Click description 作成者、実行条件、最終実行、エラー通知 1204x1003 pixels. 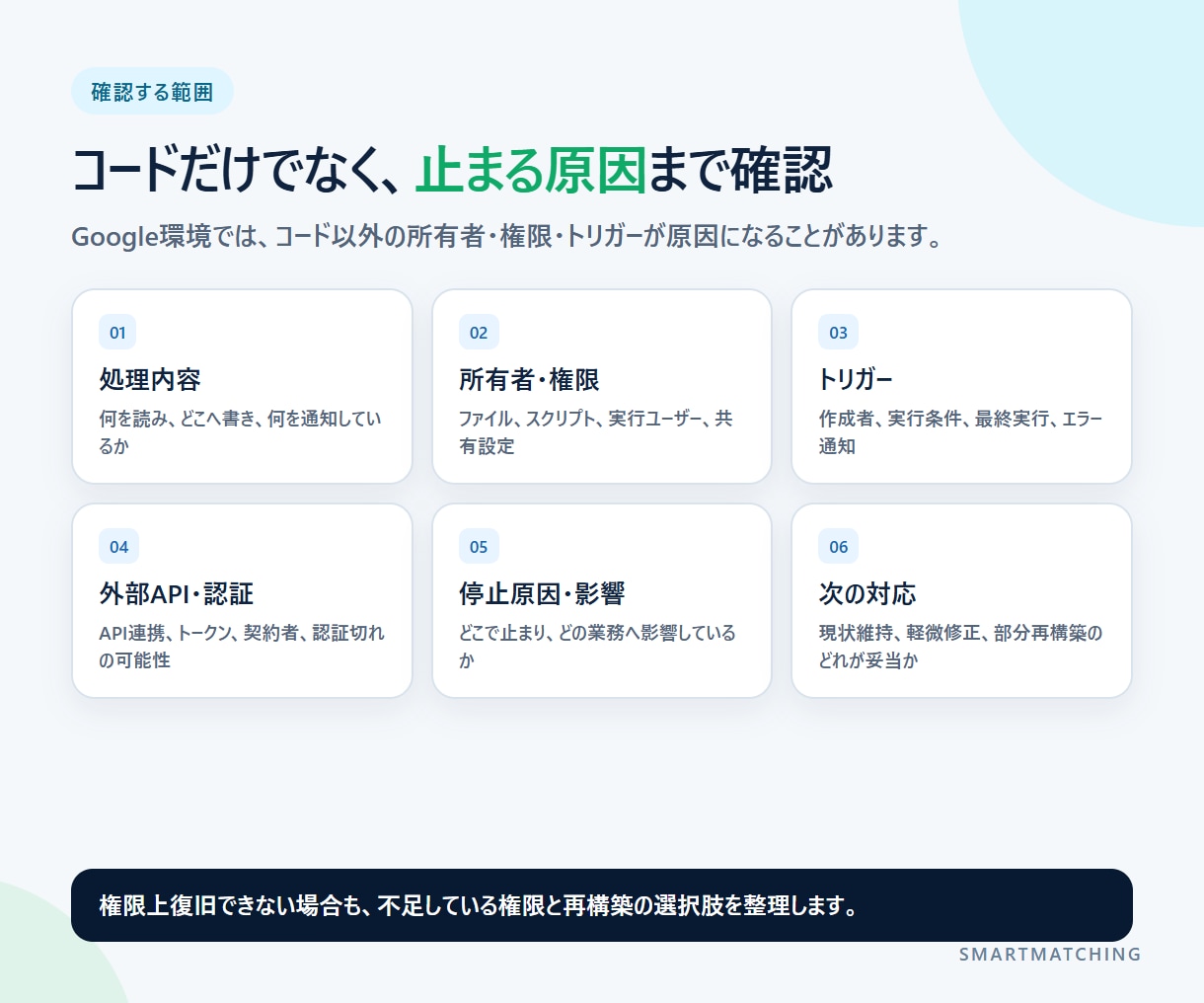pyautogui.click(x=960, y=432)
